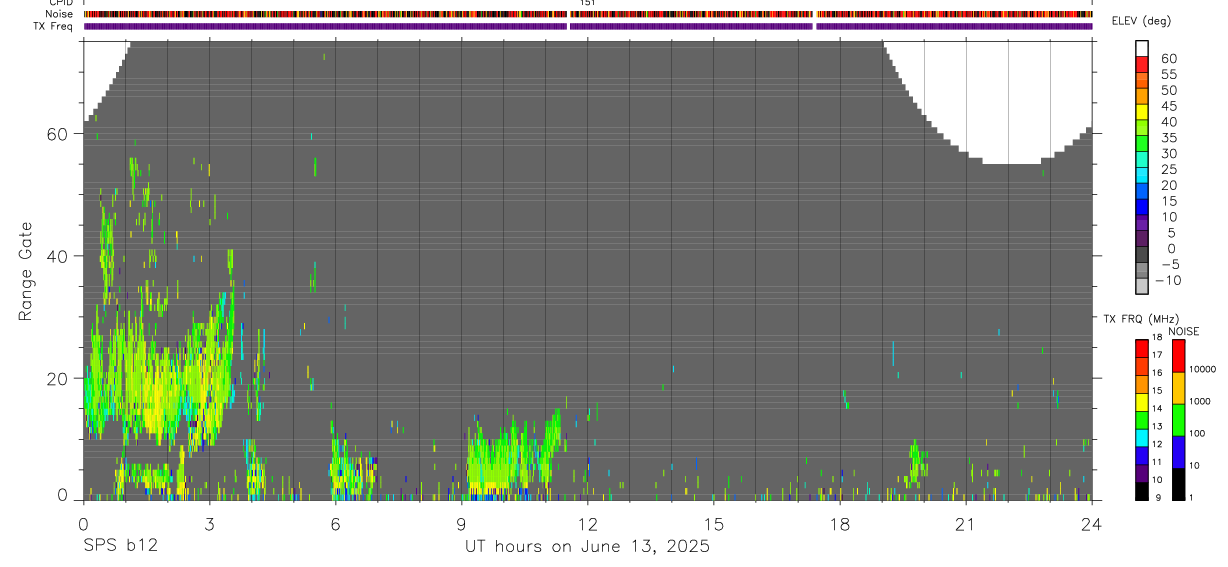Image resolution: width=1228 pixels, height=567 pixels.
Task: Click the x-axis tick label '6'
Action: (x=335, y=524)
